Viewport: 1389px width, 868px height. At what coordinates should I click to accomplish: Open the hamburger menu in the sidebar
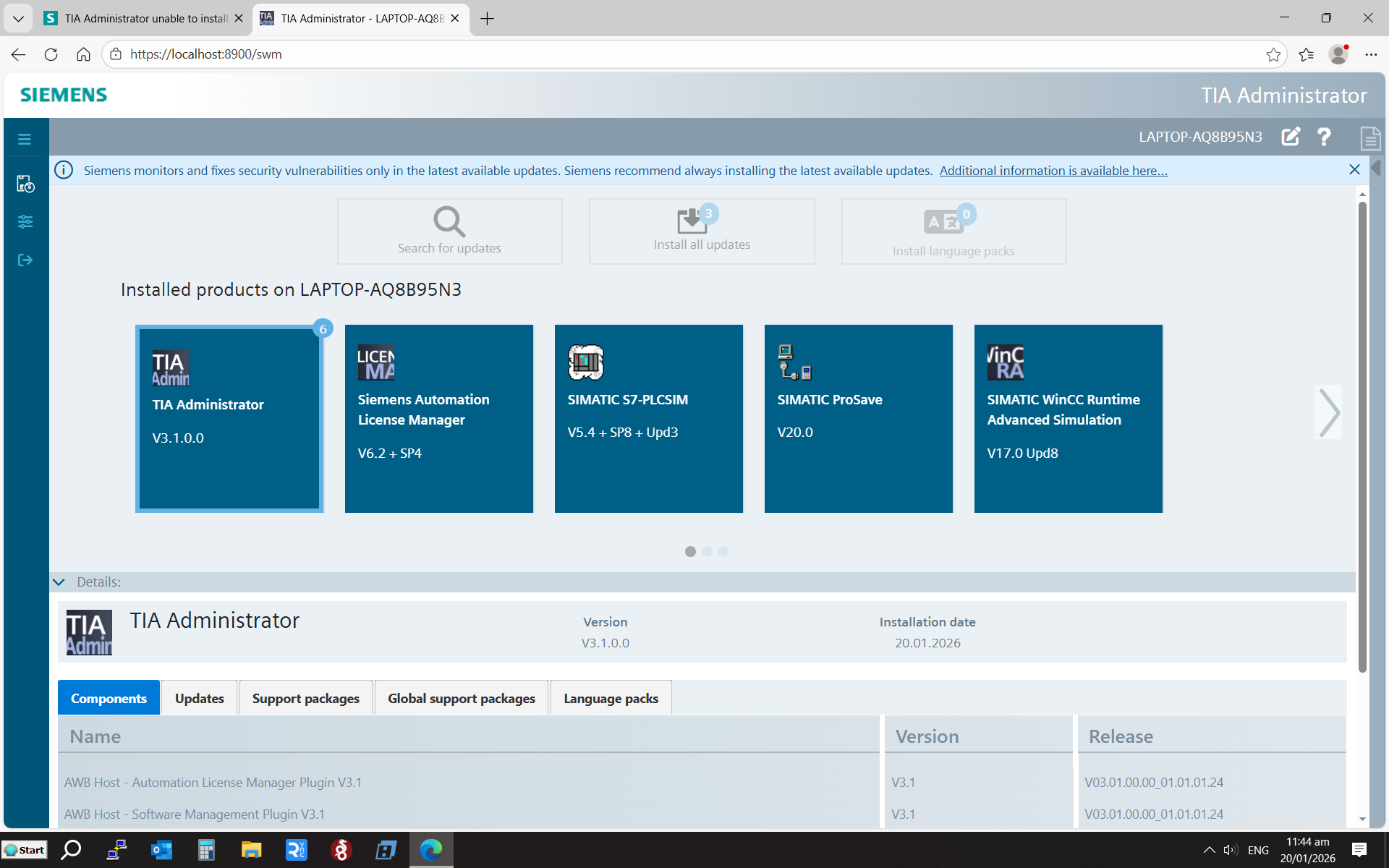(x=25, y=139)
